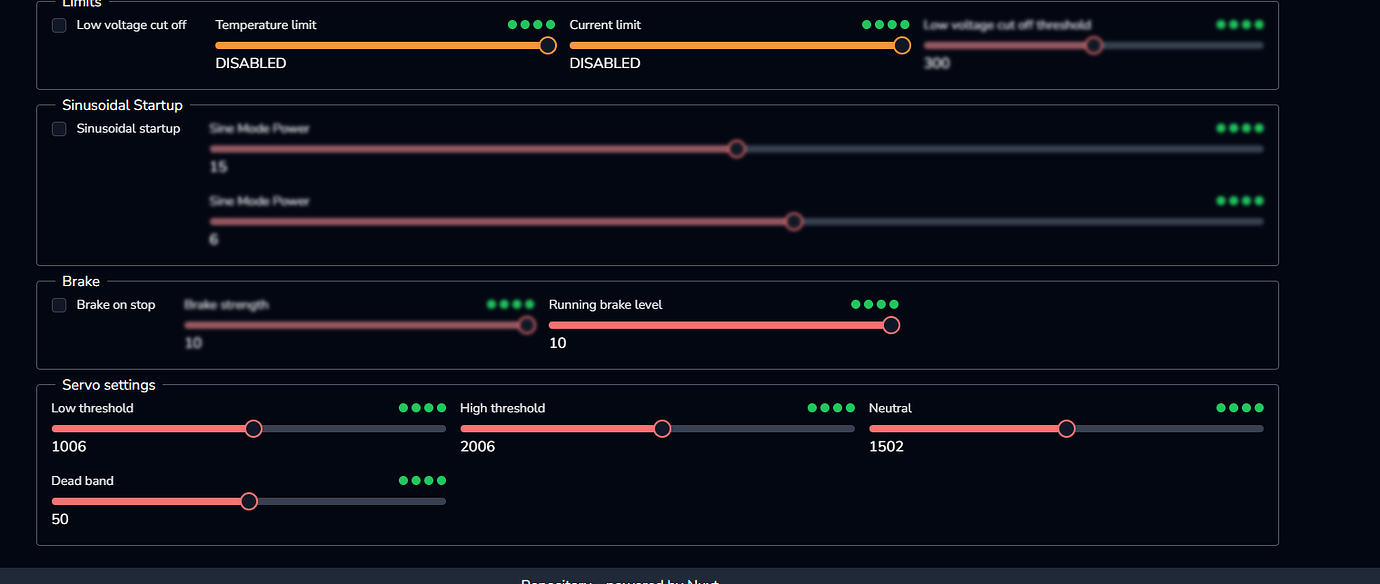The image size is (1380, 584).
Task: Click the first green dot next to Brake strength
Action: pos(491,304)
